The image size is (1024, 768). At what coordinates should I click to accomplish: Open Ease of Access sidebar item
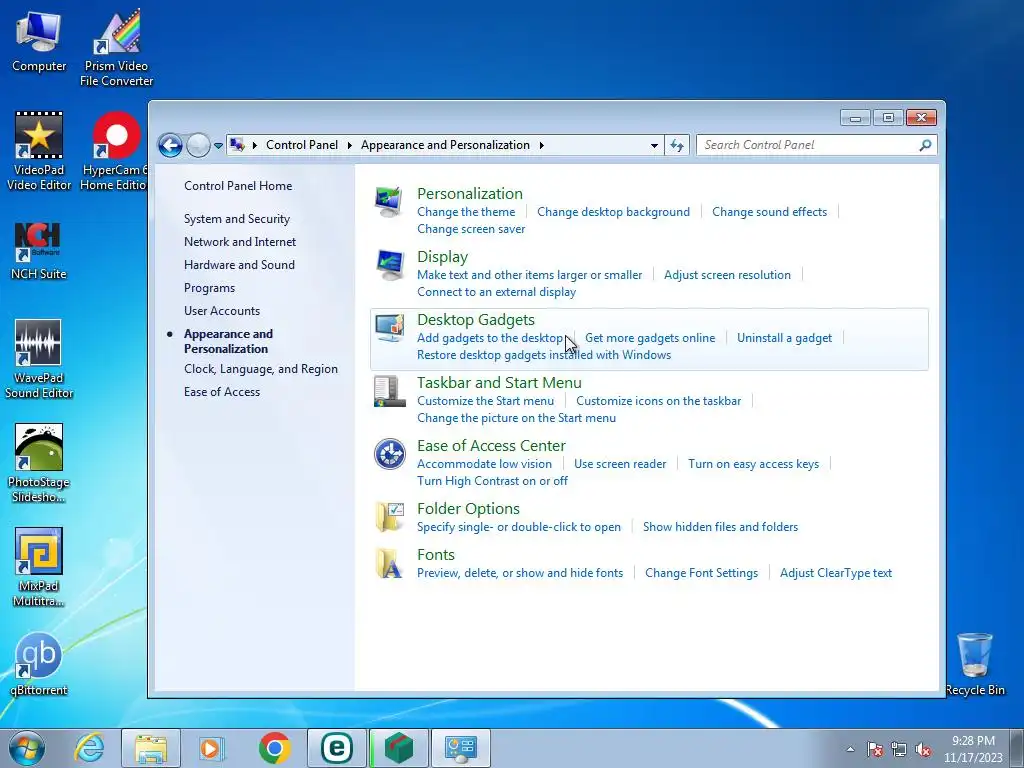[221, 392]
